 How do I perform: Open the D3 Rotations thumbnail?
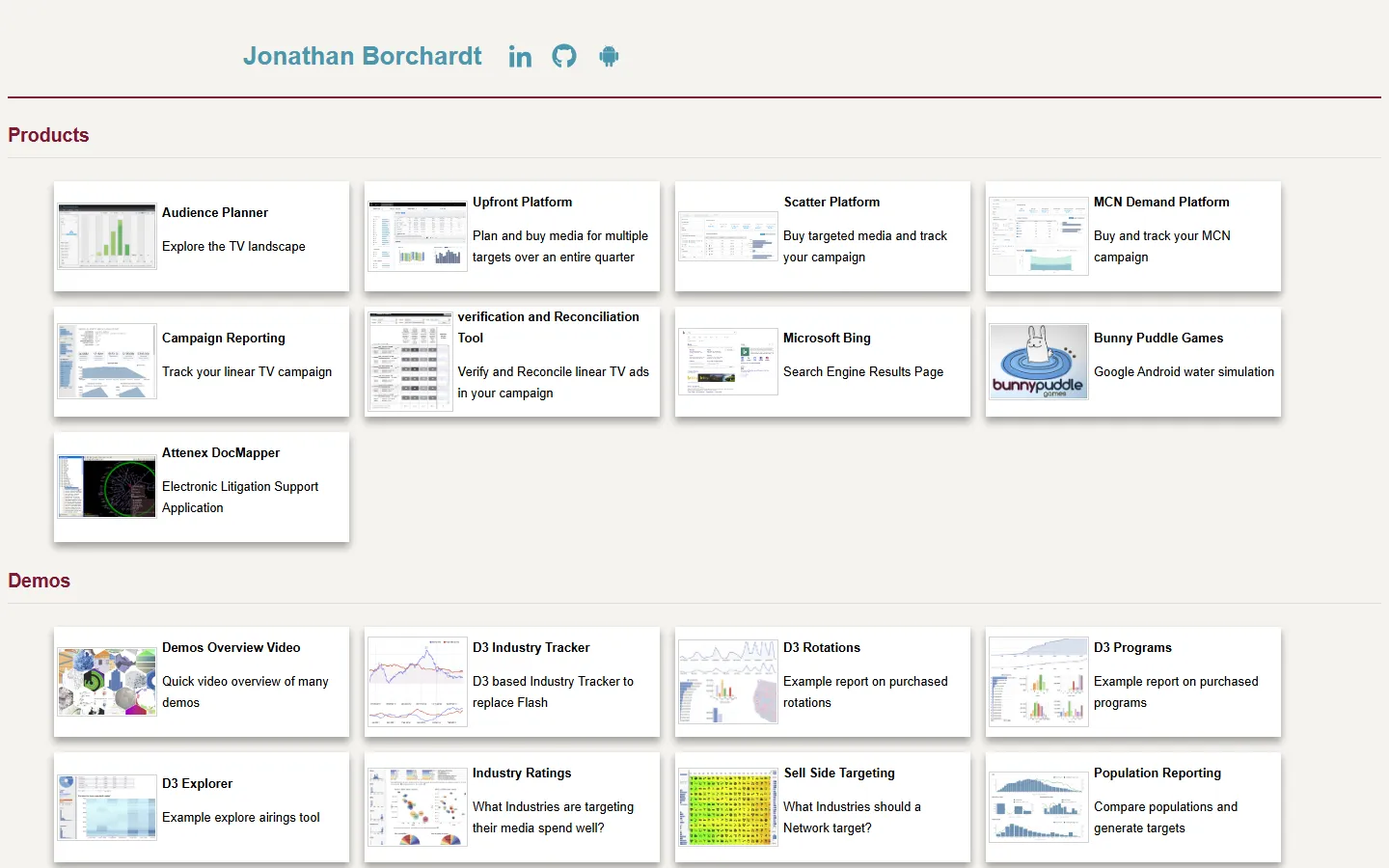pos(728,682)
